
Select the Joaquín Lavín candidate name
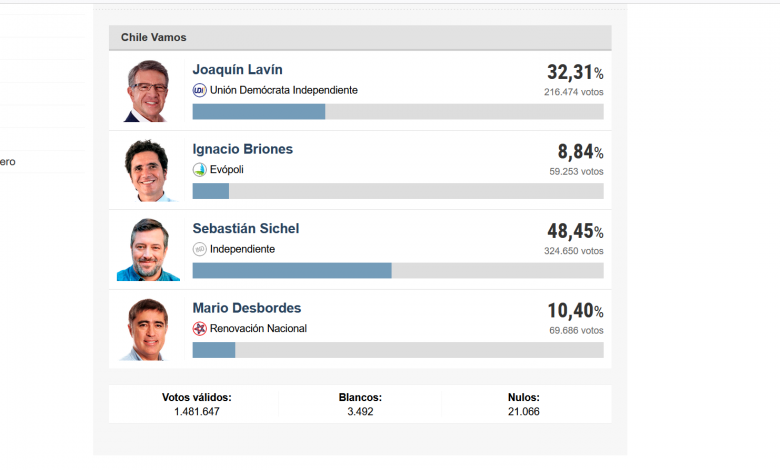point(237,70)
